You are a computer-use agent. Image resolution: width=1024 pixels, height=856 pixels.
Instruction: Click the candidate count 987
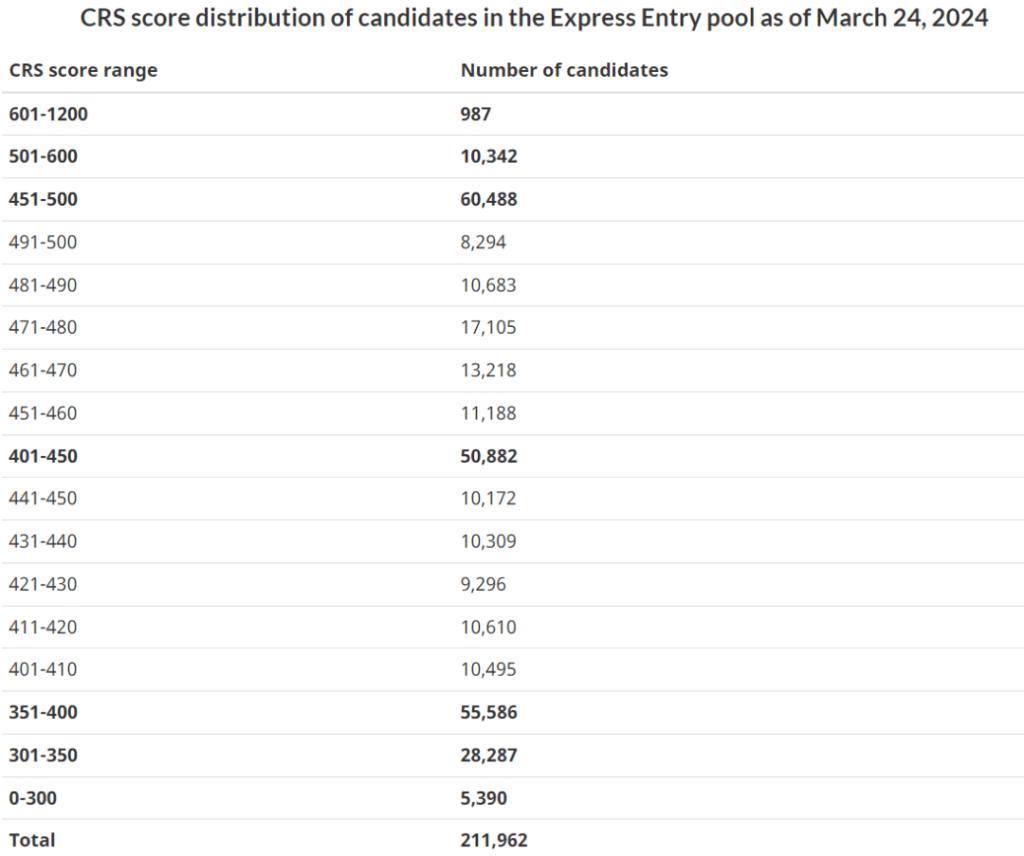click(475, 114)
